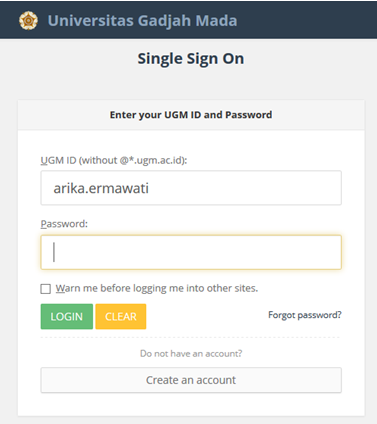Click the 'Warn me before logging me into other sites' label
The height and width of the screenshot is (424, 377).
[x=157, y=288]
